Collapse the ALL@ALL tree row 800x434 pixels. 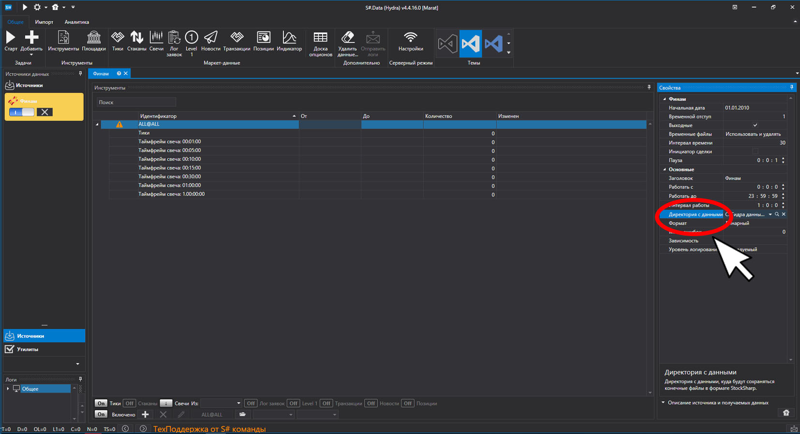[98, 125]
